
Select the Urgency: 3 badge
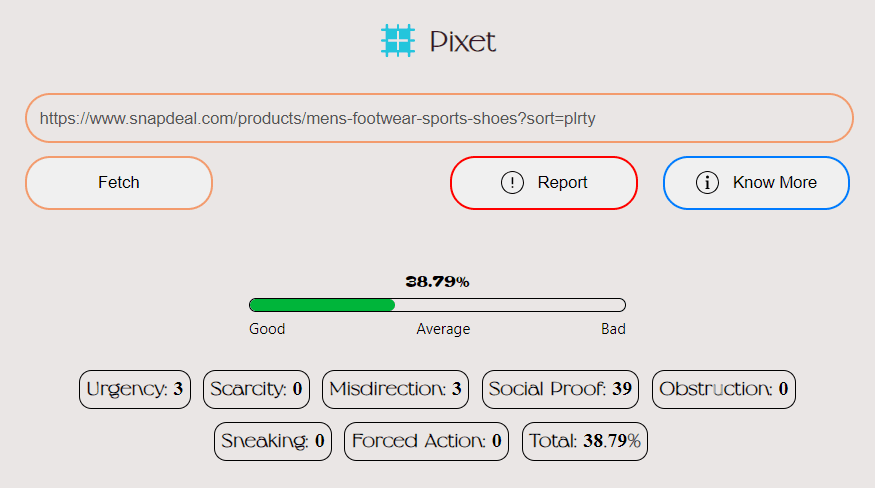(x=135, y=389)
